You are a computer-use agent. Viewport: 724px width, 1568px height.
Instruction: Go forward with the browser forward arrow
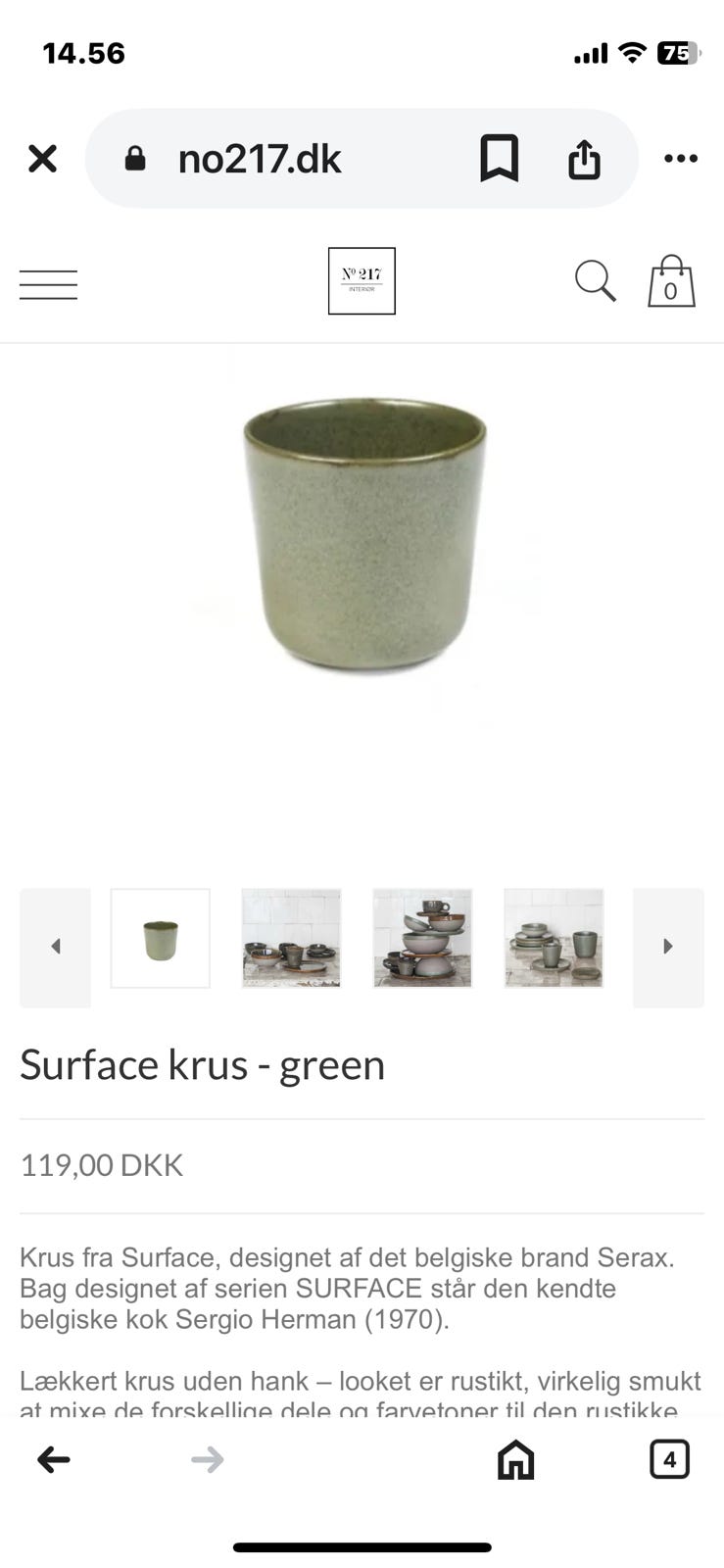point(207,1459)
